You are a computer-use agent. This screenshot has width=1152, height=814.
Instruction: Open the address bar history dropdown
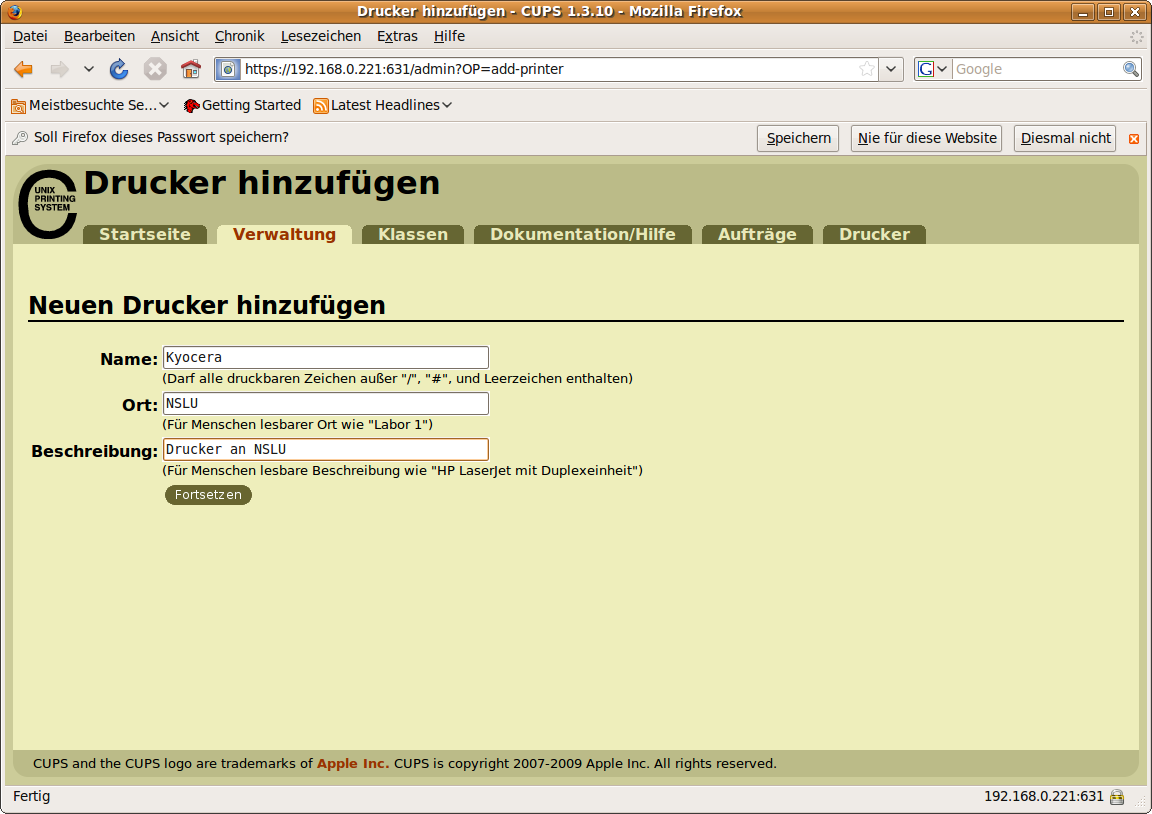click(x=891, y=69)
